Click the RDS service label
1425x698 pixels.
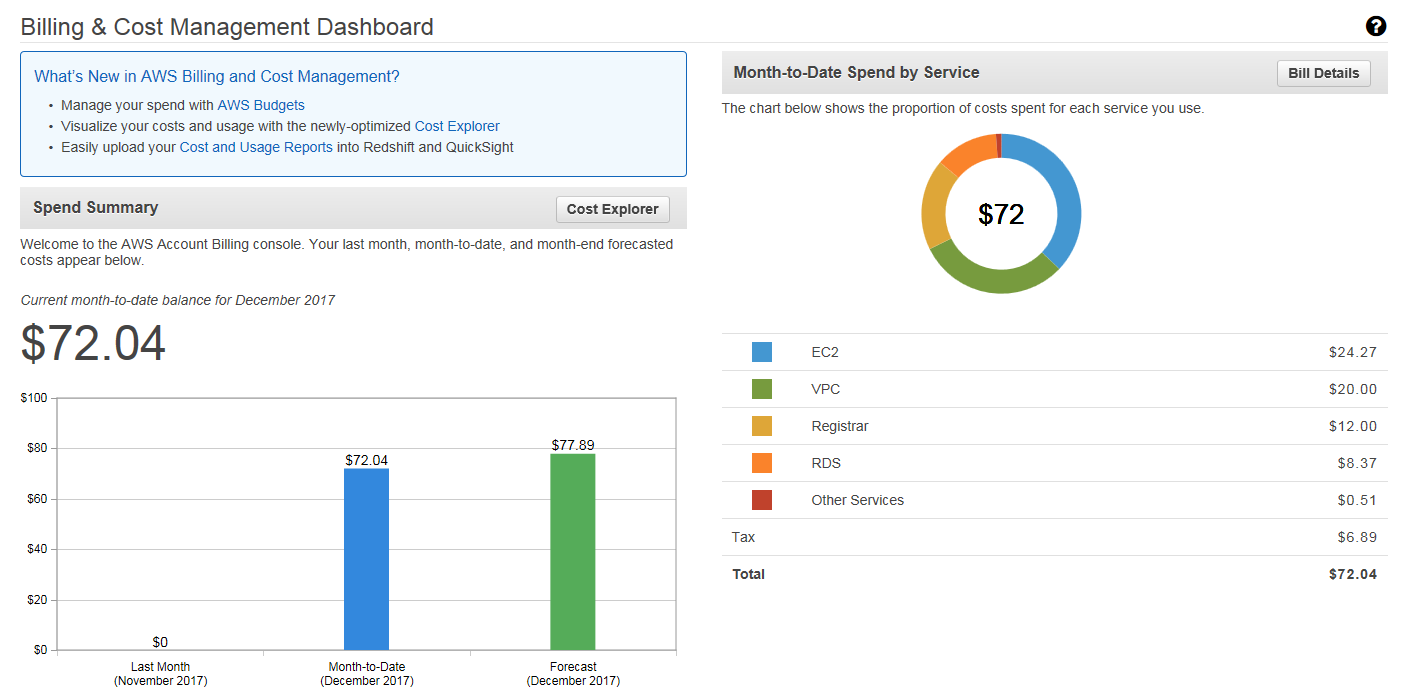(x=826, y=463)
